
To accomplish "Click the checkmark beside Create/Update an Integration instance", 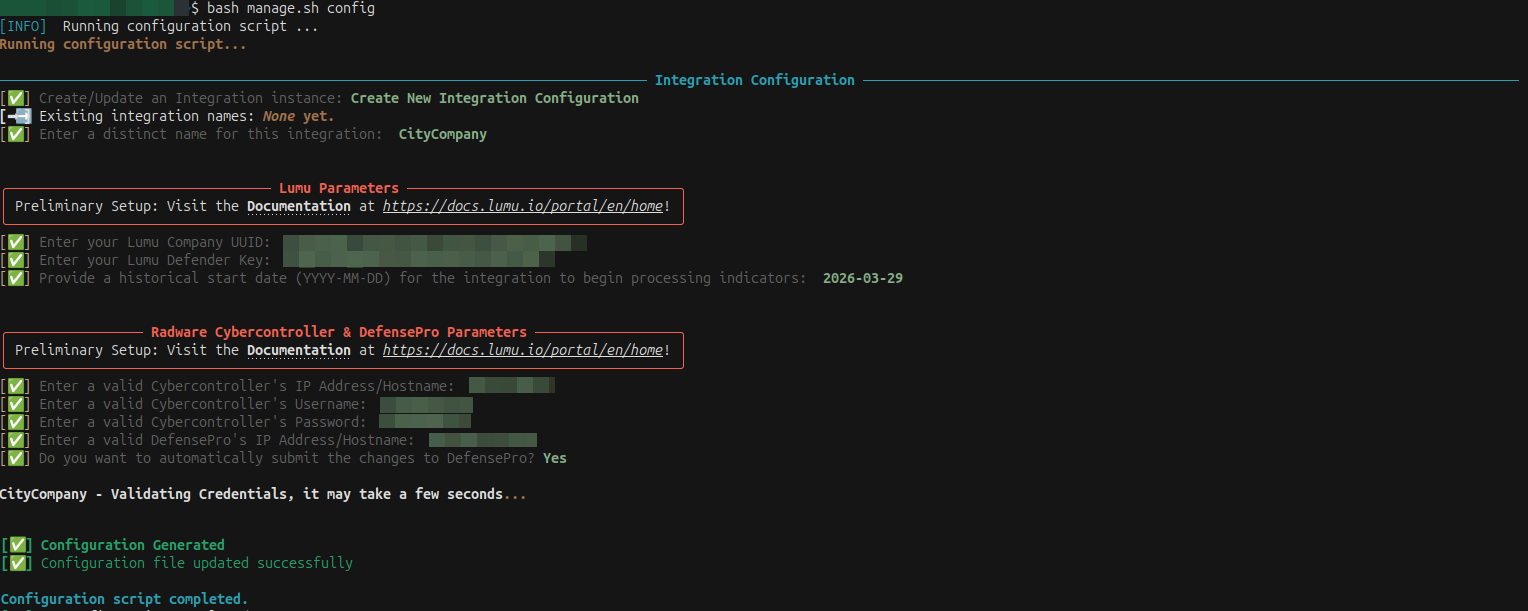I will [17, 98].
